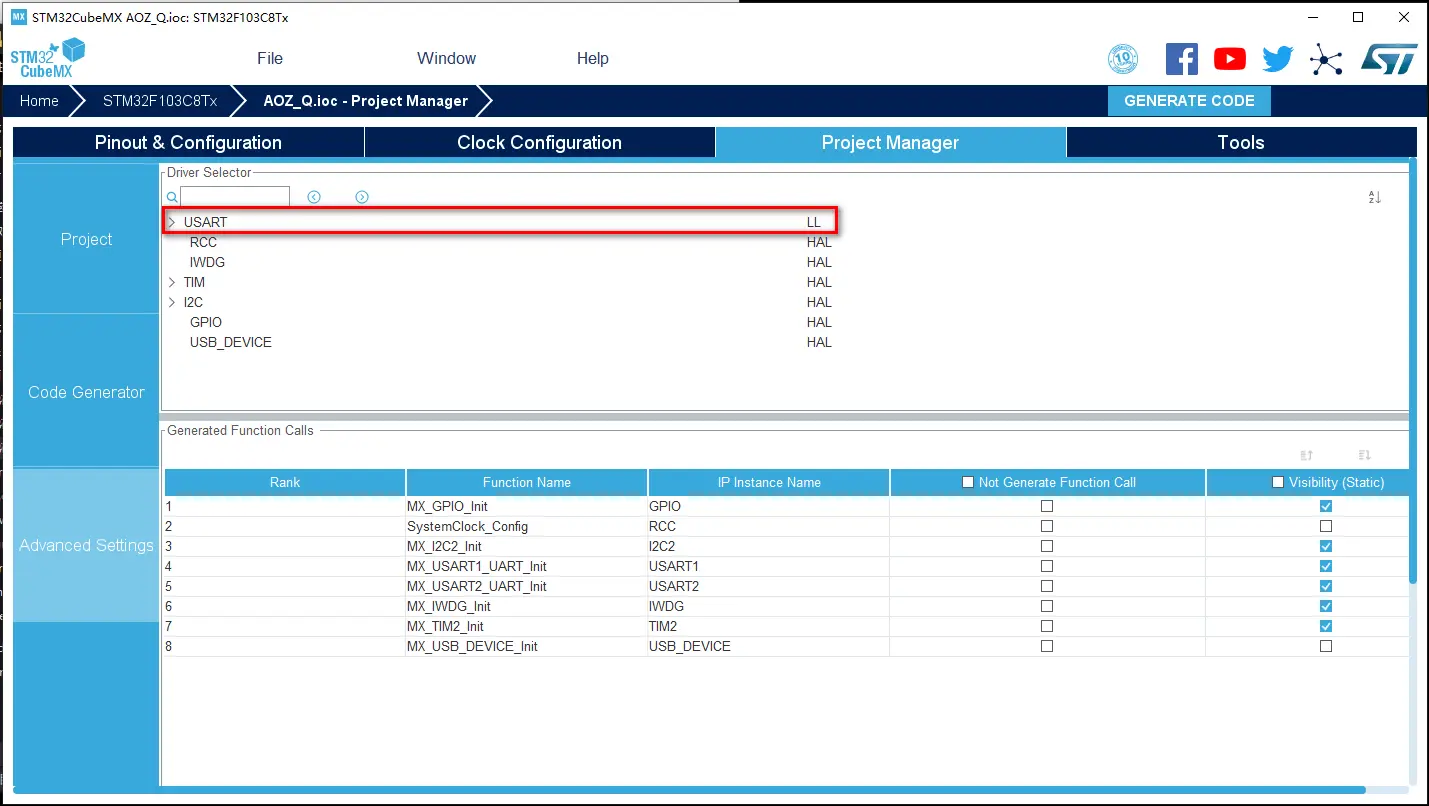Toggle Not Generate Function Call header checkbox

coord(967,482)
